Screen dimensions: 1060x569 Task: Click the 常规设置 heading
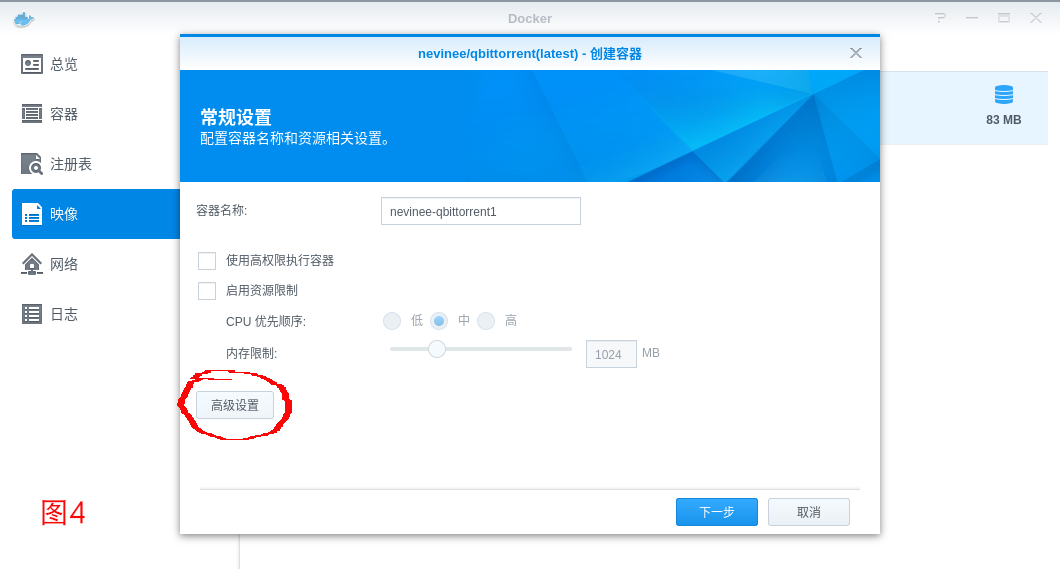point(236,118)
